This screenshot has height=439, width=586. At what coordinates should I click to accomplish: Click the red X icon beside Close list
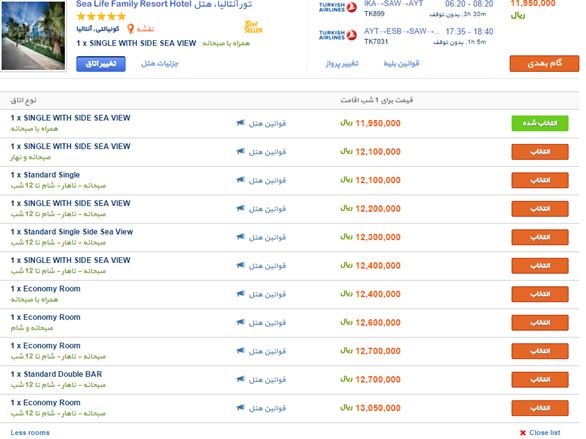[x=523, y=433]
